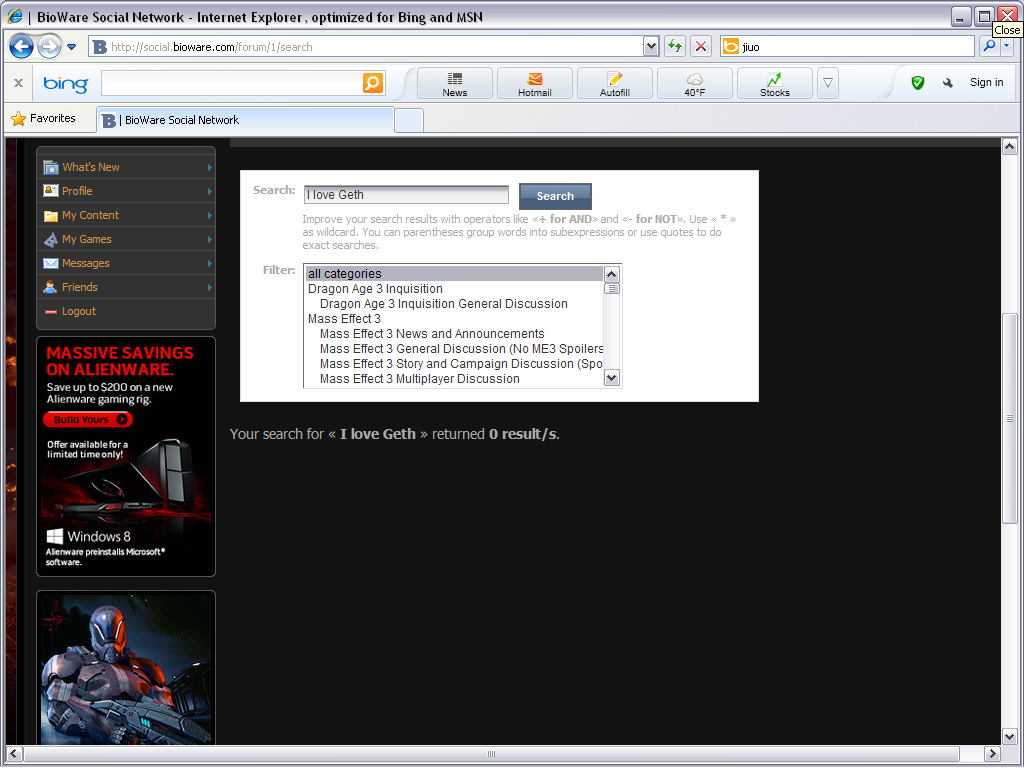The image size is (1024, 768).
Task: Click the Logout link in sidebar
Action: 79,311
